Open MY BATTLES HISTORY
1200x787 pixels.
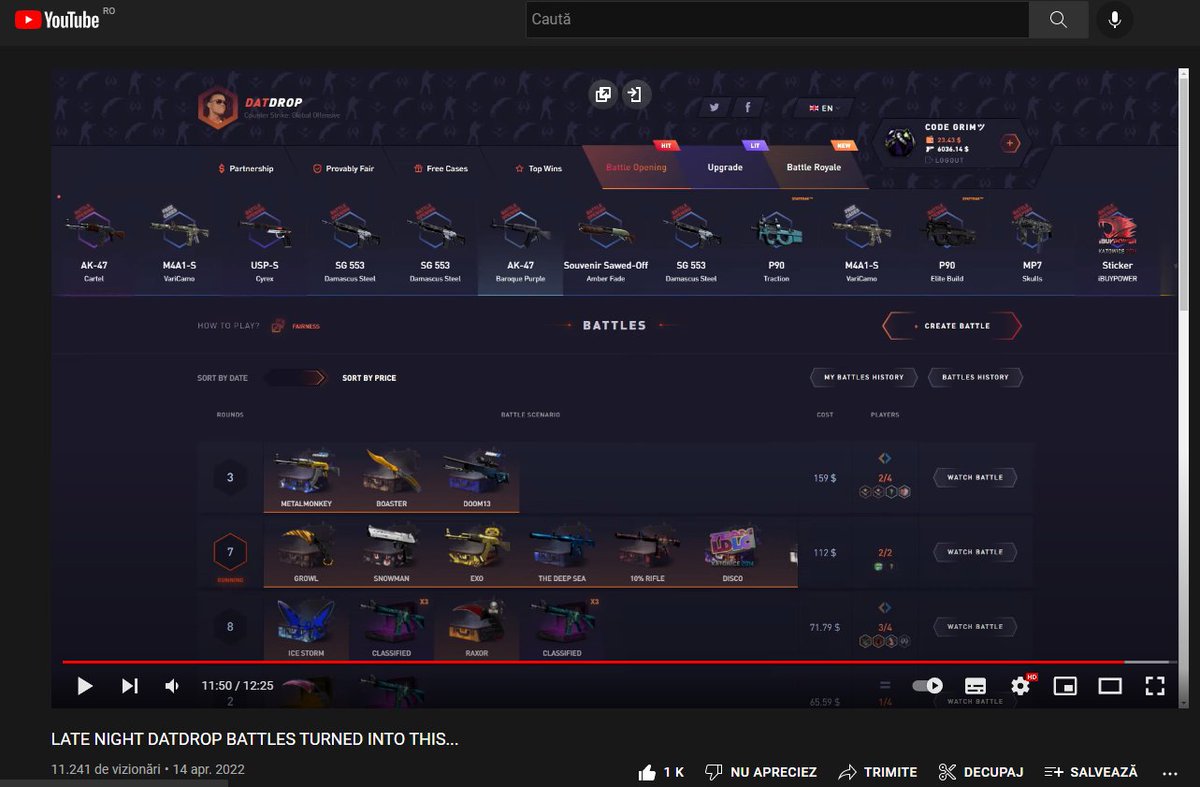click(x=864, y=377)
